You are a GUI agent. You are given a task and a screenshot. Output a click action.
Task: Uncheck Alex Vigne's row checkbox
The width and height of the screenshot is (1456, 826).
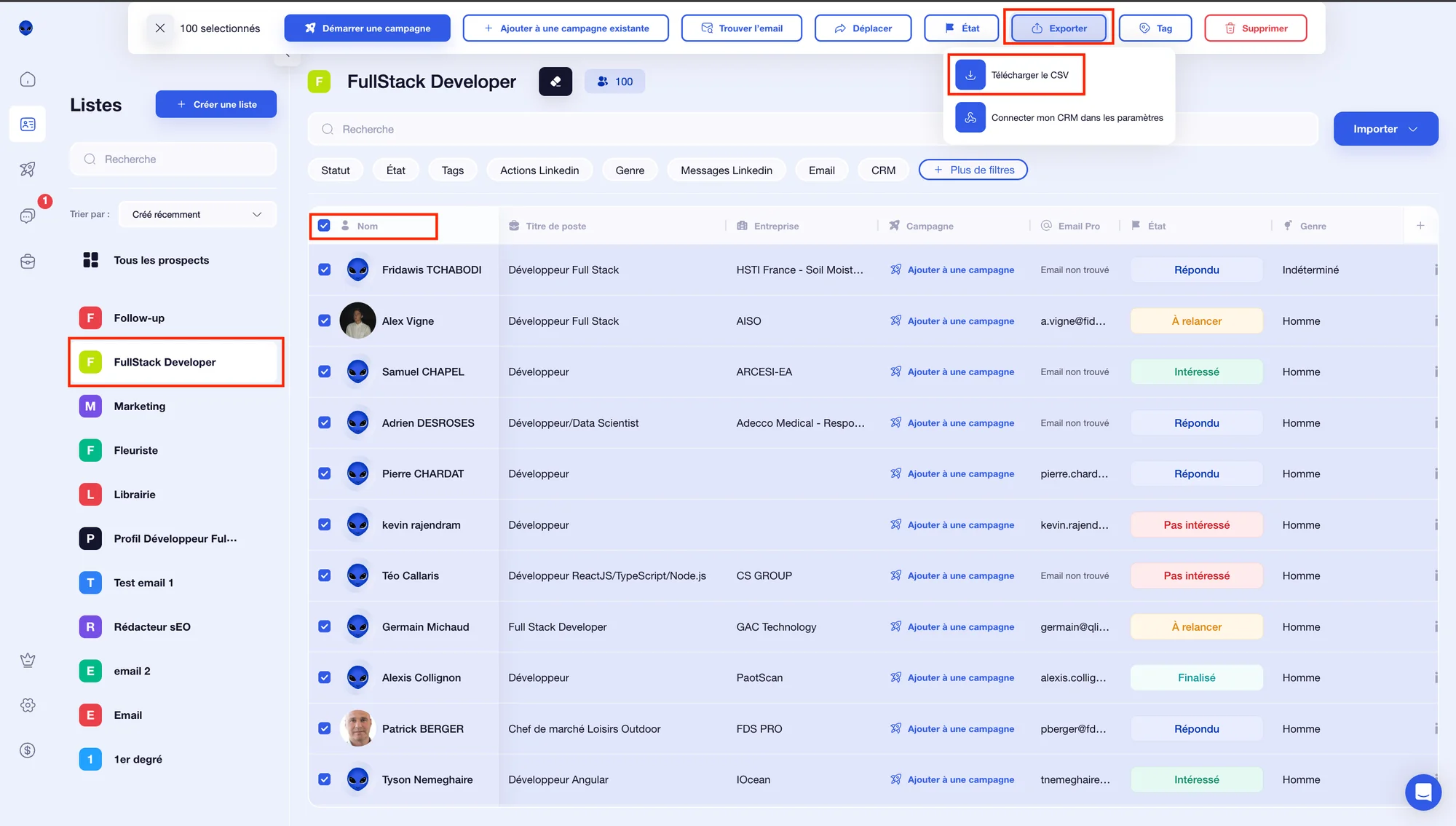[x=325, y=320]
